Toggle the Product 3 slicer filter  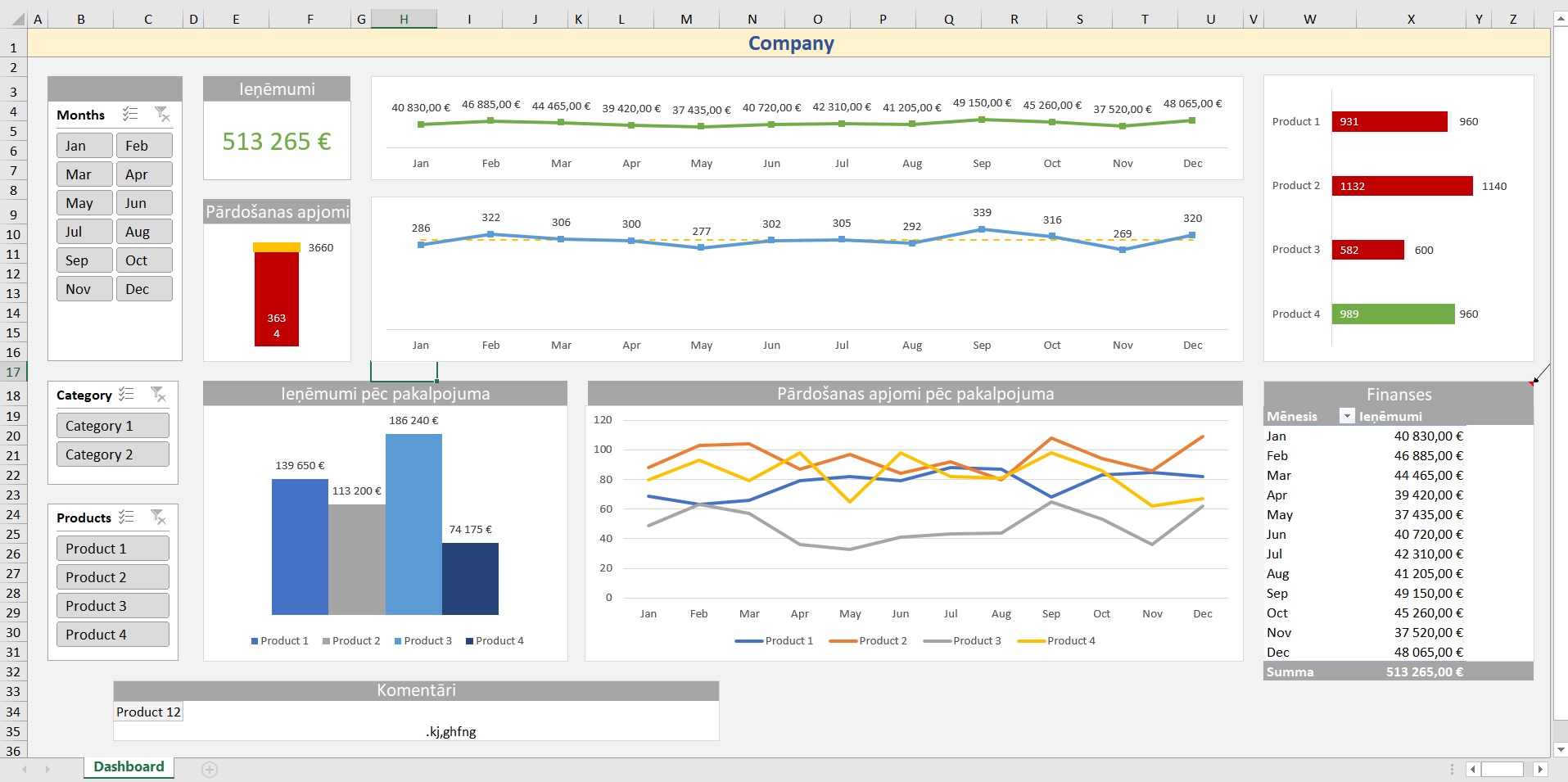(x=112, y=606)
